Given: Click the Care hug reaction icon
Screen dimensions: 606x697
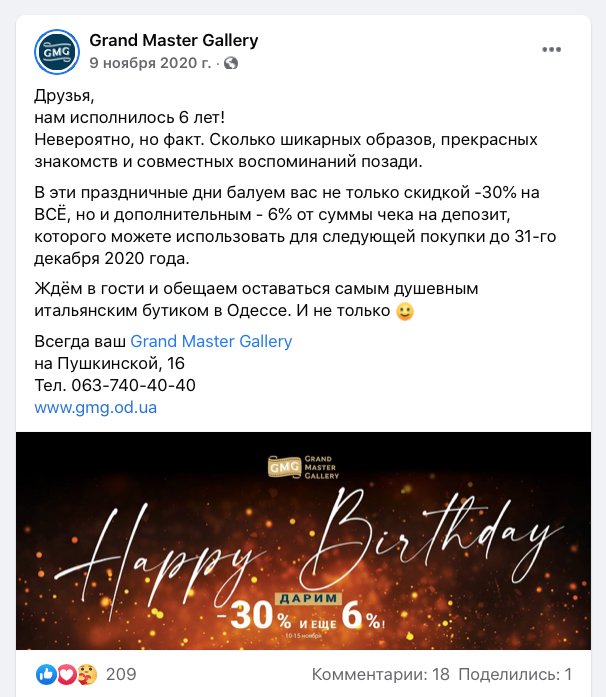Looking at the screenshot, I should (87, 674).
